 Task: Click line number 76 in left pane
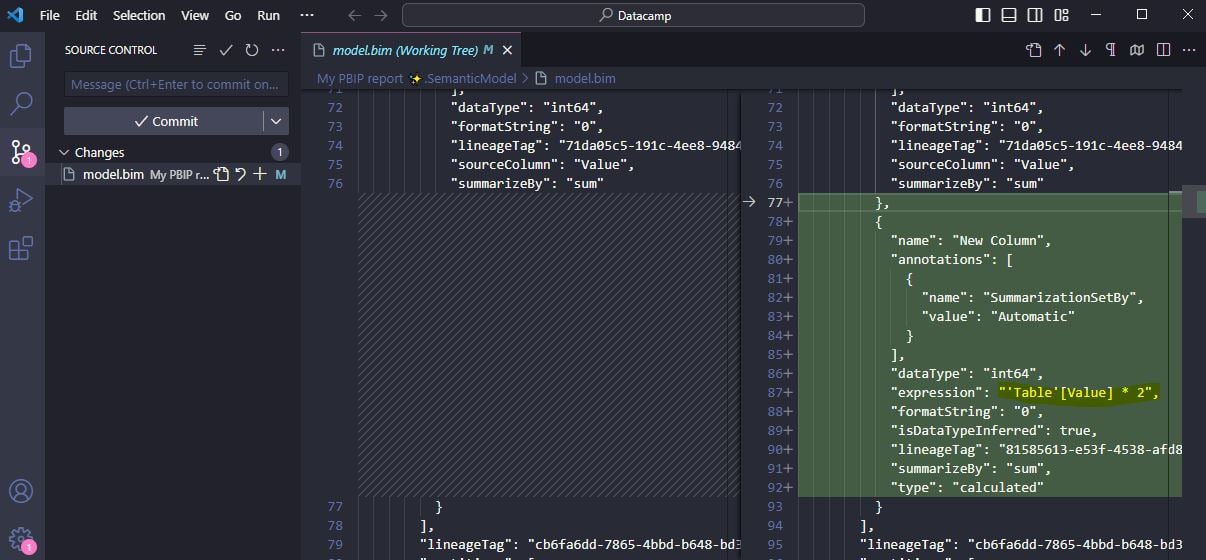point(335,183)
